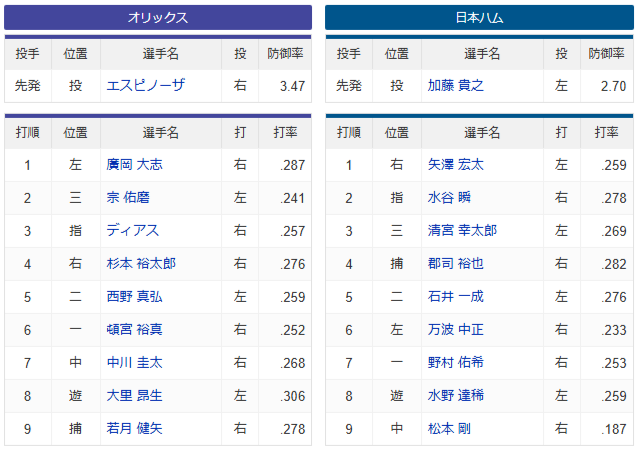The image size is (636, 456).
Task: Select position 指 in ディアス row
Action: 75,230
